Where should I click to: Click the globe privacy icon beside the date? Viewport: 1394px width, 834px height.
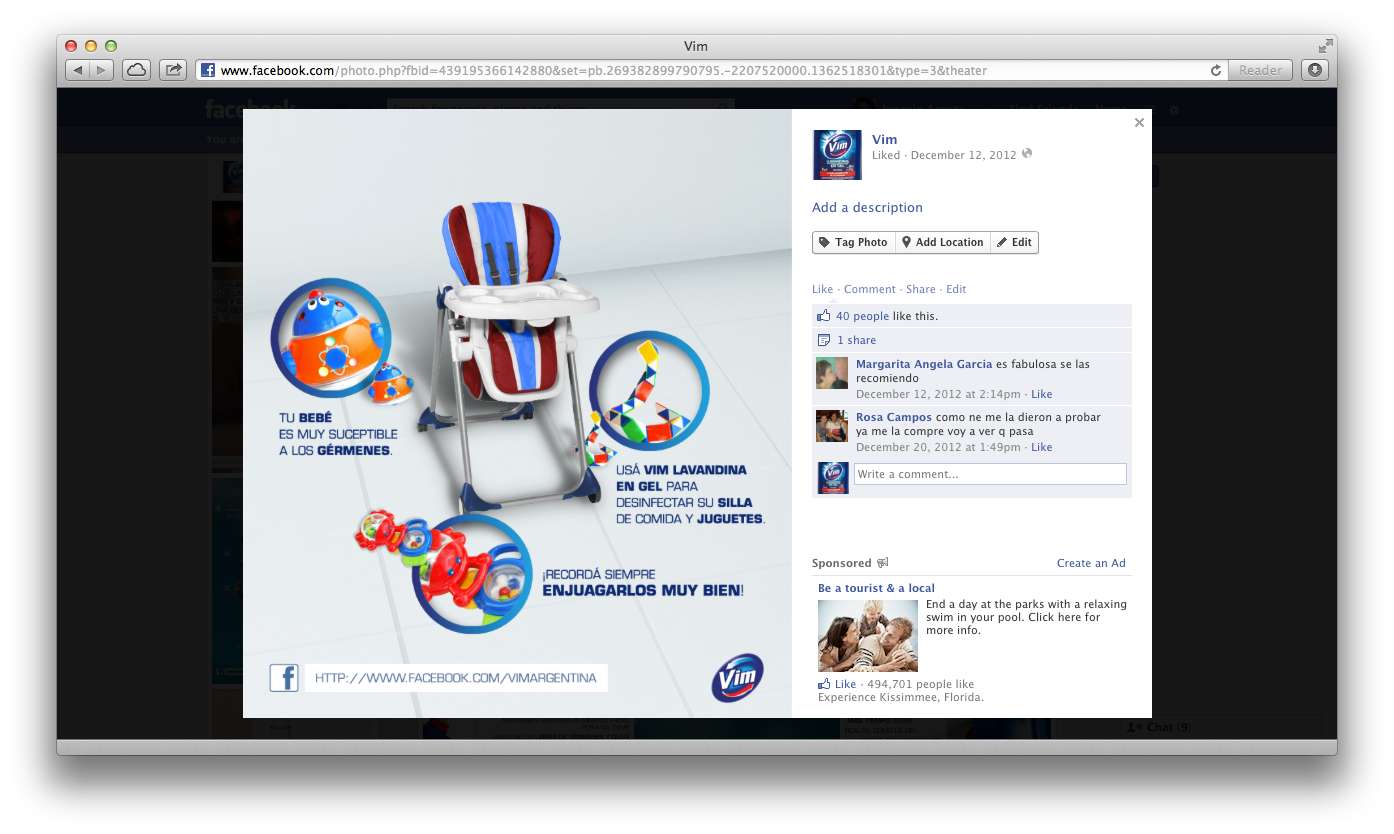[x=1027, y=154]
